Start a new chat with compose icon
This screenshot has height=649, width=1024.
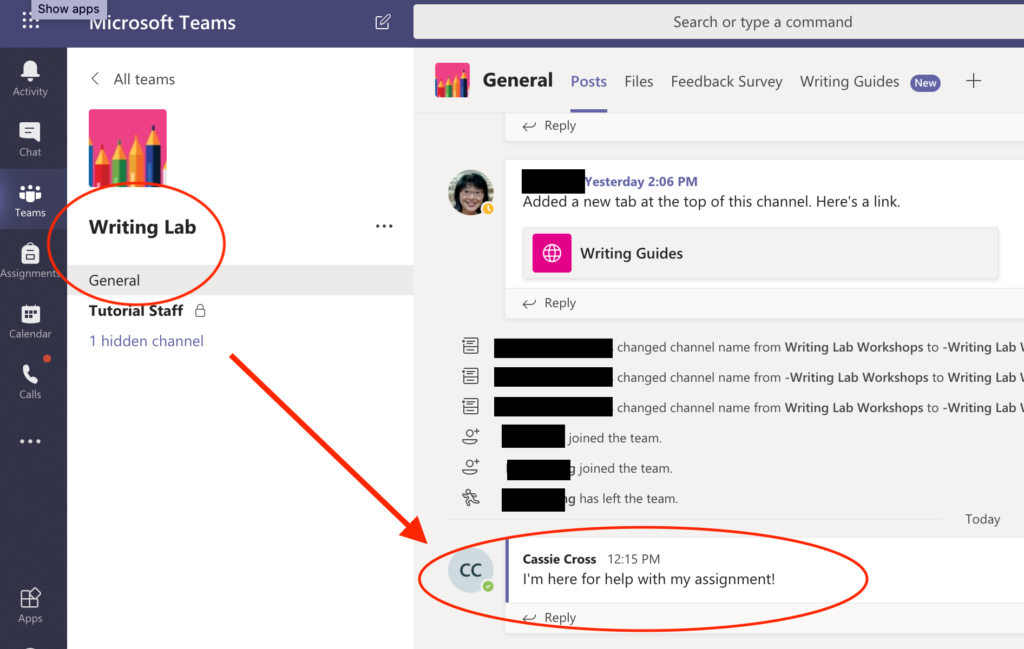pyautogui.click(x=383, y=22)
